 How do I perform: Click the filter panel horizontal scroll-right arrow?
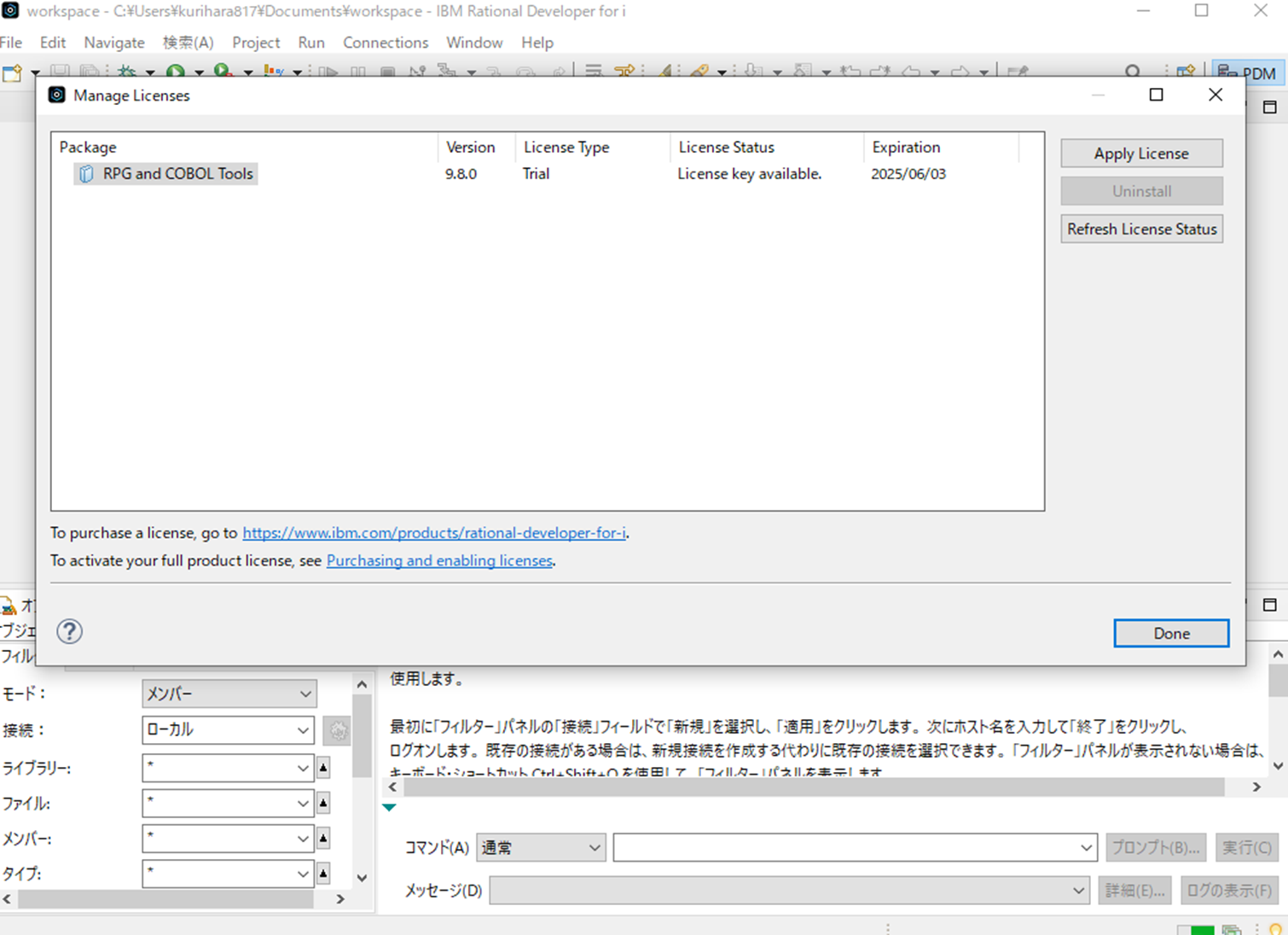click(x=340, y=898)
